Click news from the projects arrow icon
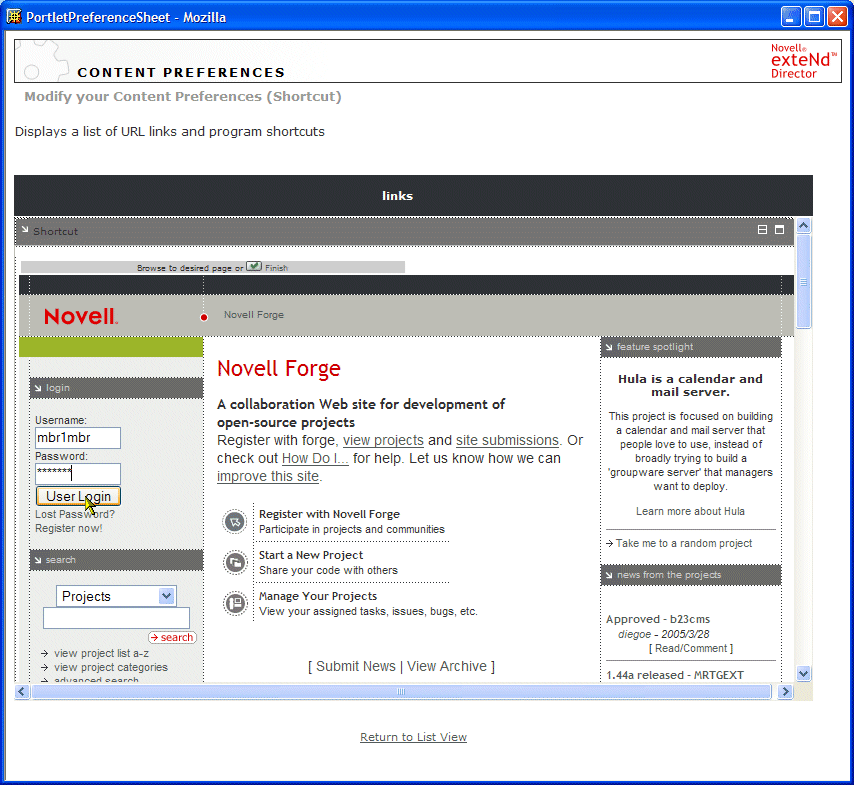The height and width of the screenshot is (785, 854). click(609, 575)
